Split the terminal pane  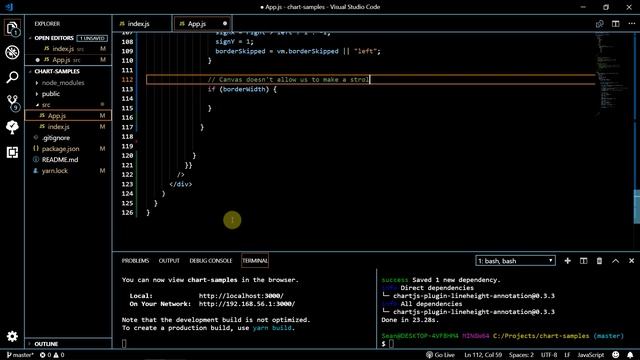tap(583, 261)
